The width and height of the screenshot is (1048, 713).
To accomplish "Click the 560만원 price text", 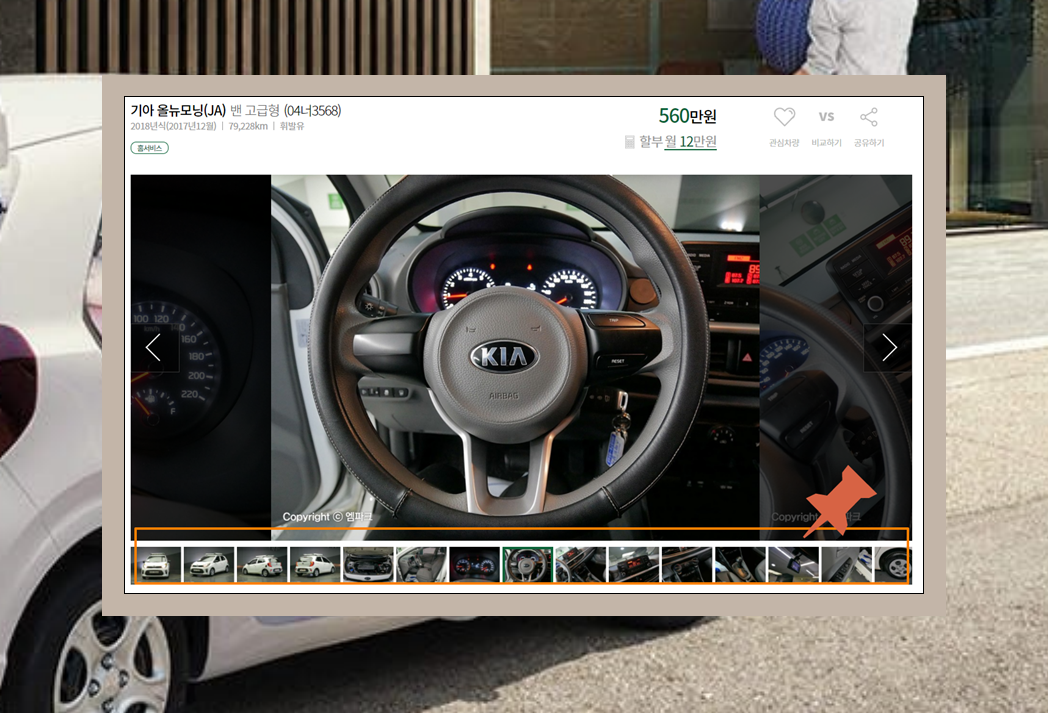I will click(x=688, y=116).
